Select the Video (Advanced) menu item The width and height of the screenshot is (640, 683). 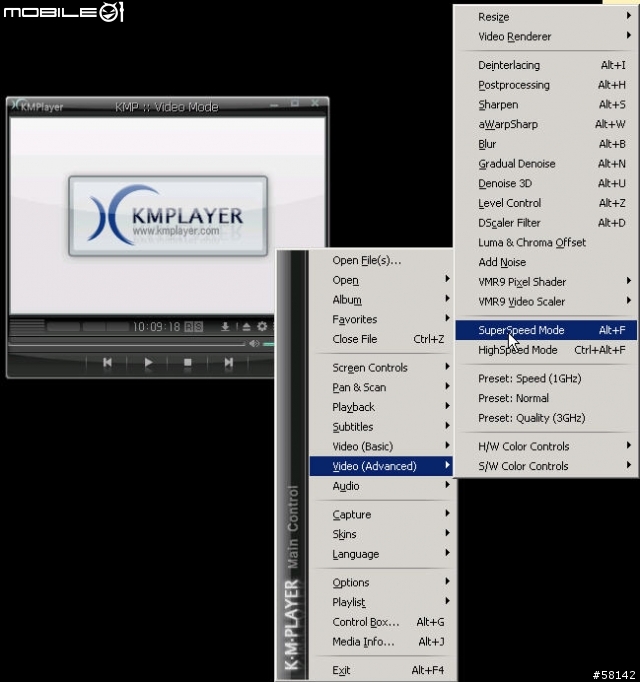(381, 466)
